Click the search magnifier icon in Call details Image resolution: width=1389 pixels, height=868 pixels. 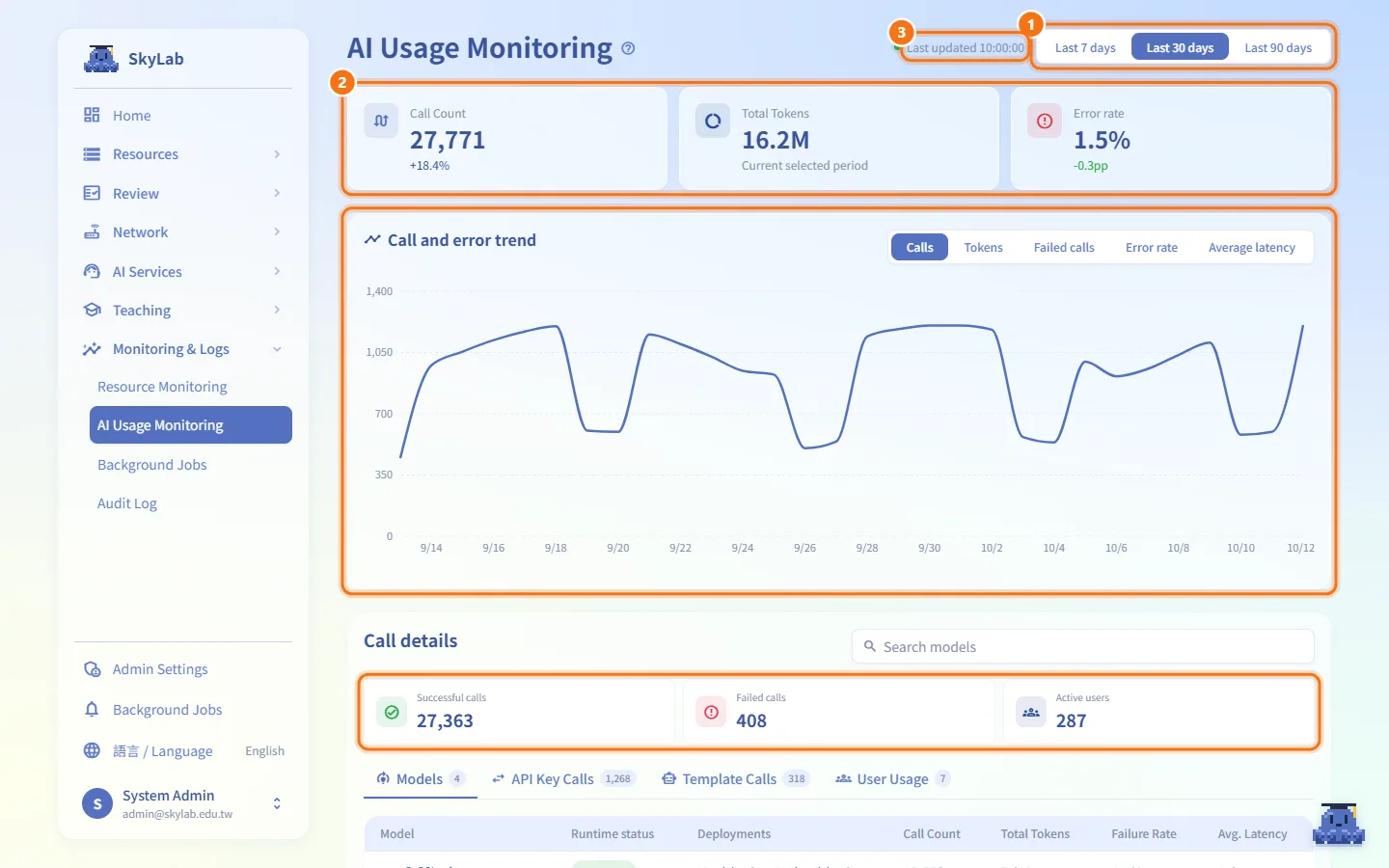click(x=870, y=646)
